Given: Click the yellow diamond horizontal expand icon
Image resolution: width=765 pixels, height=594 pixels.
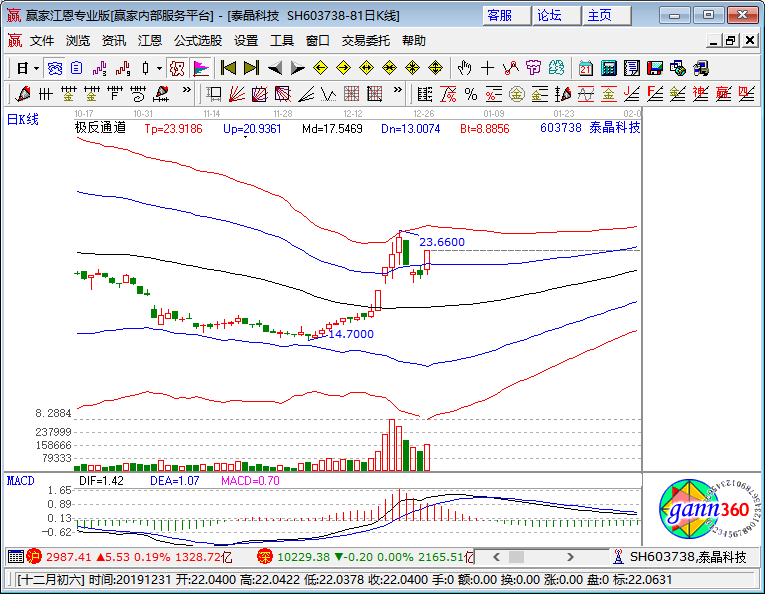Looking at the screenshot, I should pyautogui.click(x=366, y=68).
